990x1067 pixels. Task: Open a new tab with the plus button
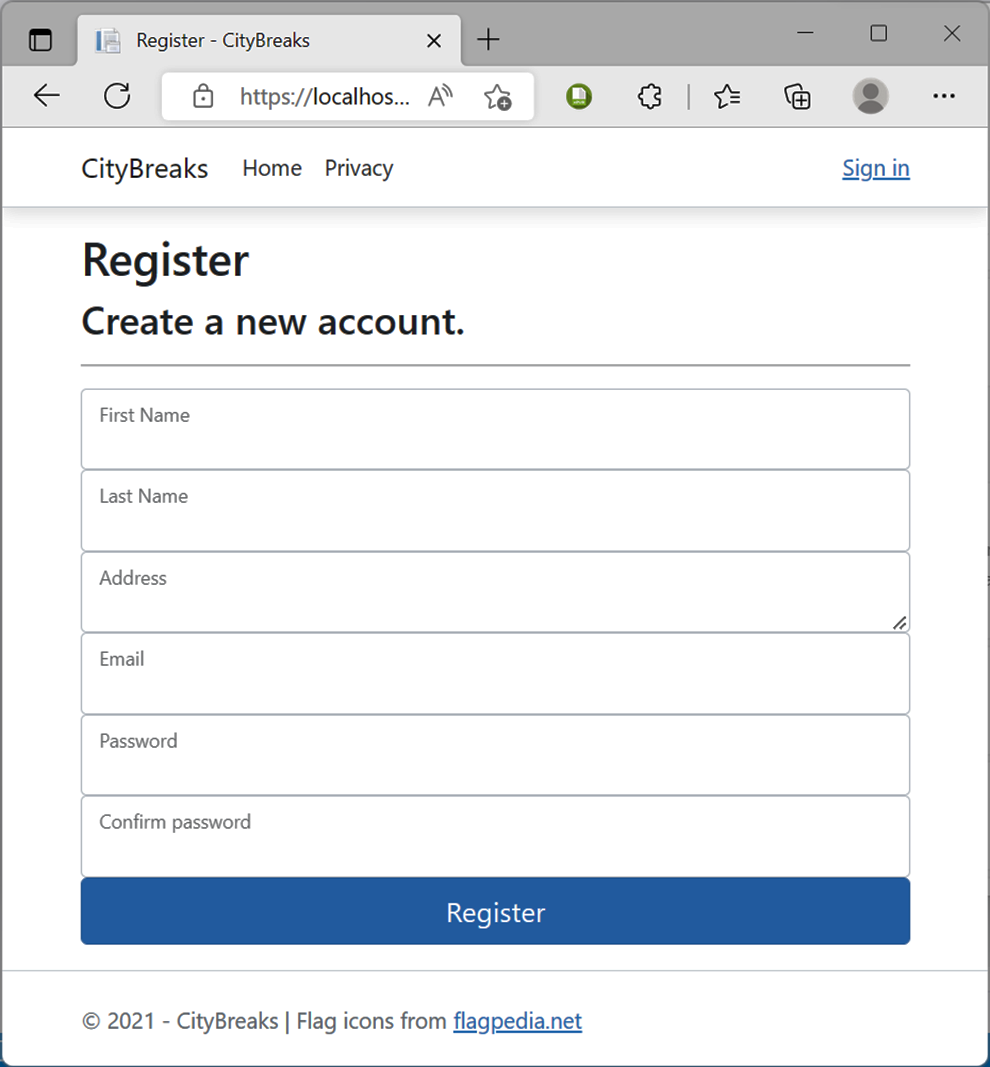click(488, 39)
